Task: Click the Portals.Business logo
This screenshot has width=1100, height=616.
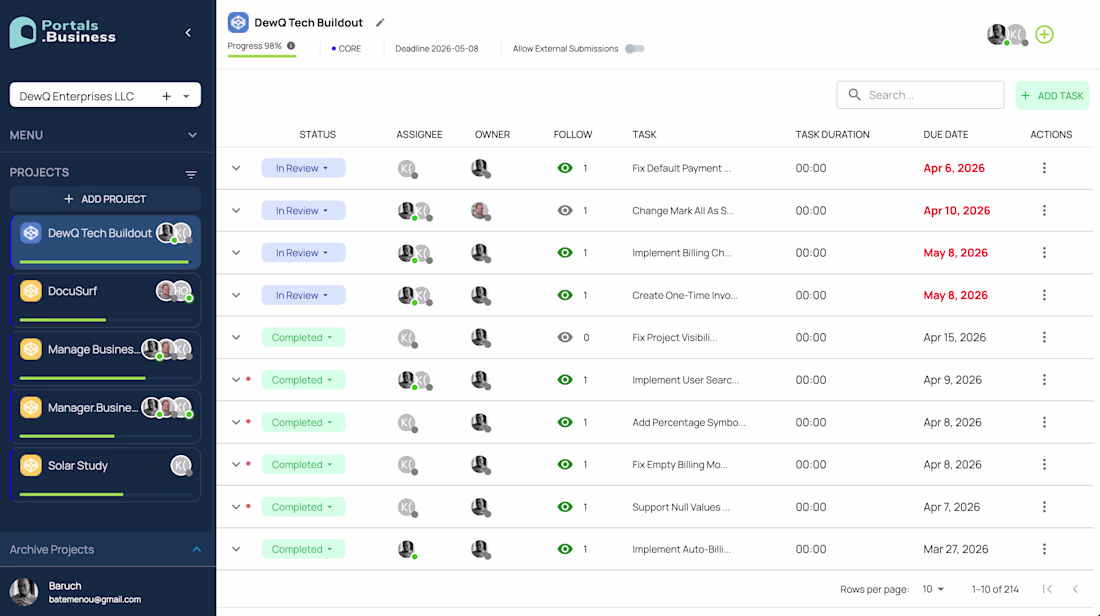Action: [62, 32]
